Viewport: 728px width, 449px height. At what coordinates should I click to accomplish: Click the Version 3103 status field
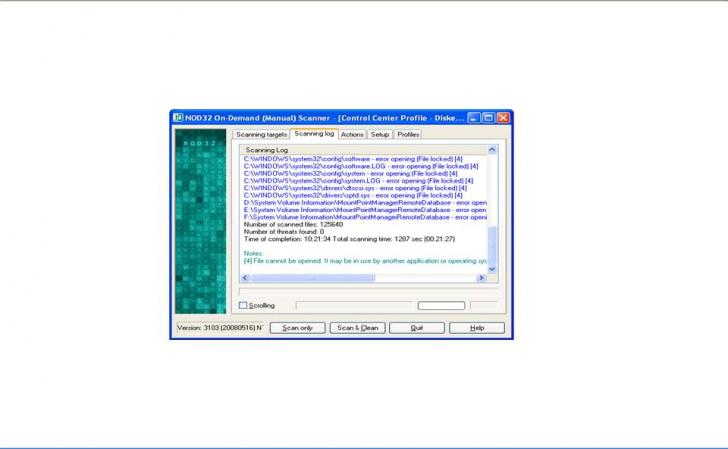(x=220, y=328)
